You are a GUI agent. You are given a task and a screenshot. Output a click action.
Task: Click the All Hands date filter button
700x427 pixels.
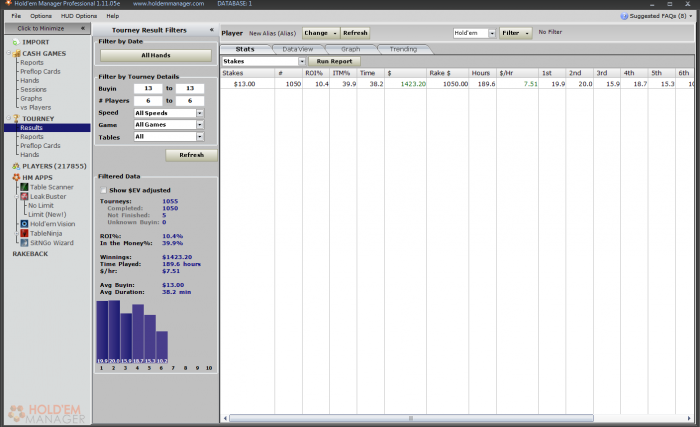155,54
